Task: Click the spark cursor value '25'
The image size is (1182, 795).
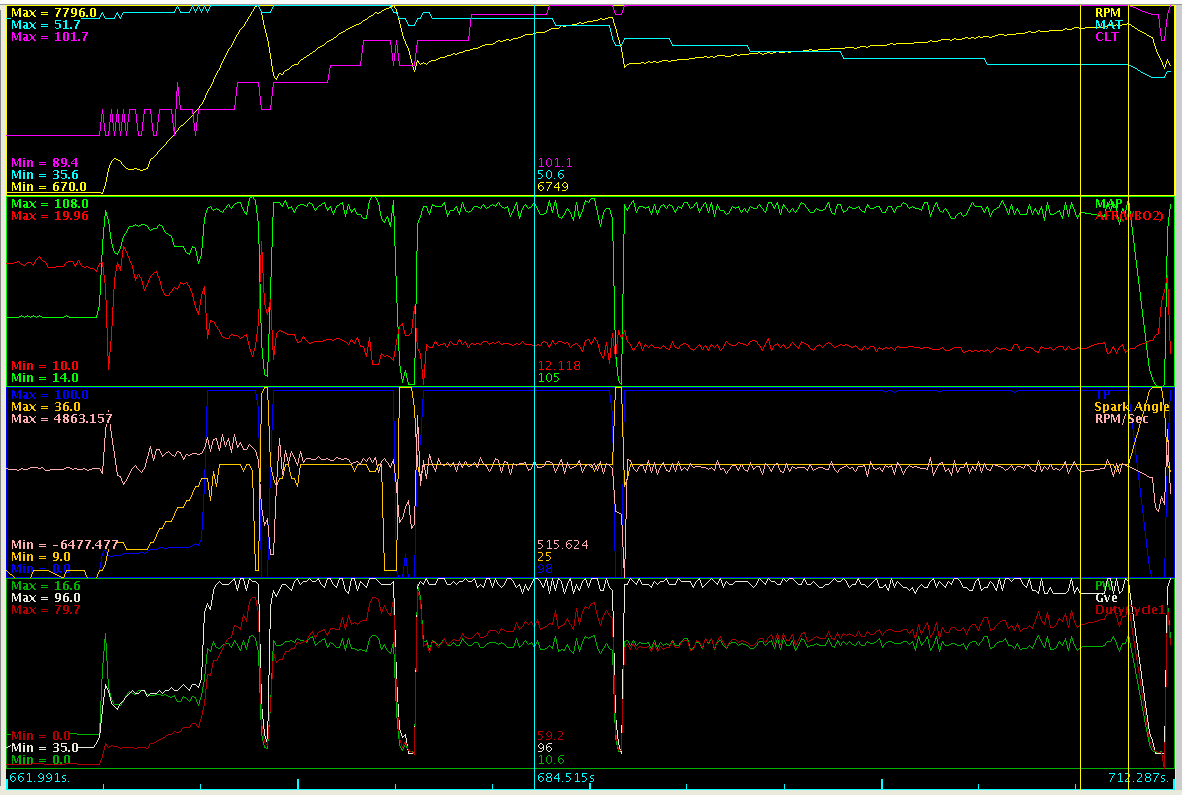Action: point(544,557)
